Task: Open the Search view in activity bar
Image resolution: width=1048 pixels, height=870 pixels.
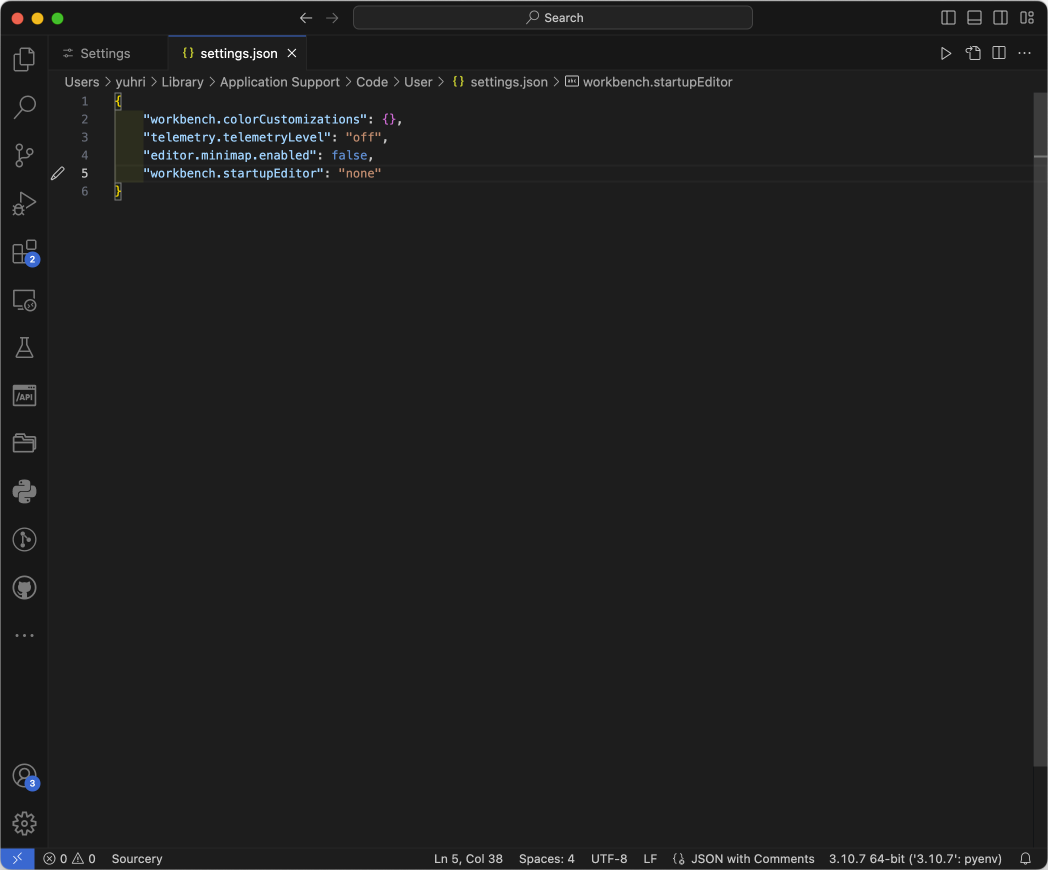Action: coord(24,107)
